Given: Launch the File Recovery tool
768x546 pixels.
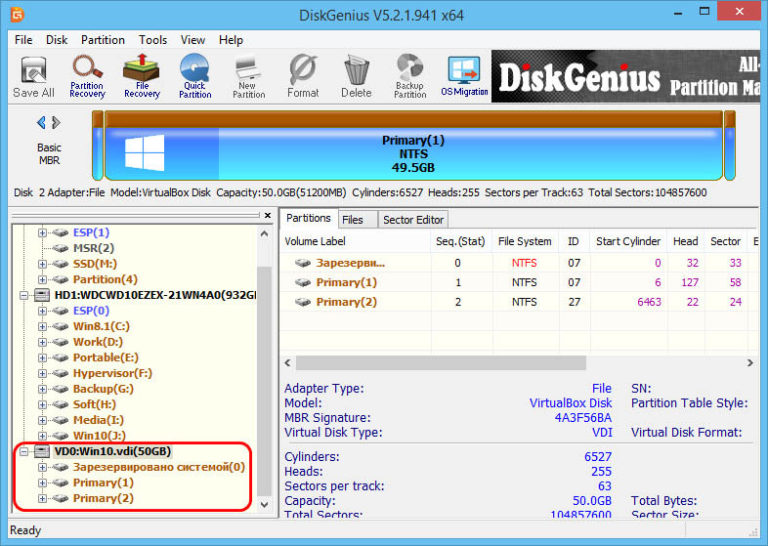Looking at the screenshot, I should pyautogui.click(x=141, y=76).
